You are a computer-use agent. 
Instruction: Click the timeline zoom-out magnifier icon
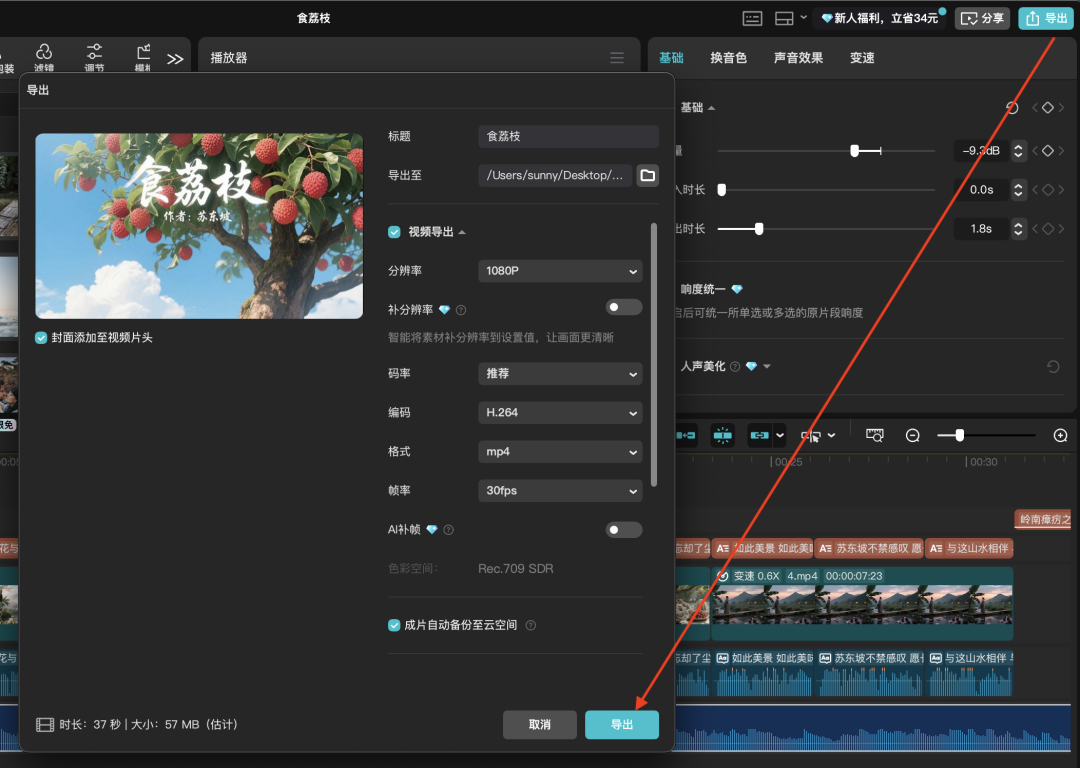click(x=912, y=436)
